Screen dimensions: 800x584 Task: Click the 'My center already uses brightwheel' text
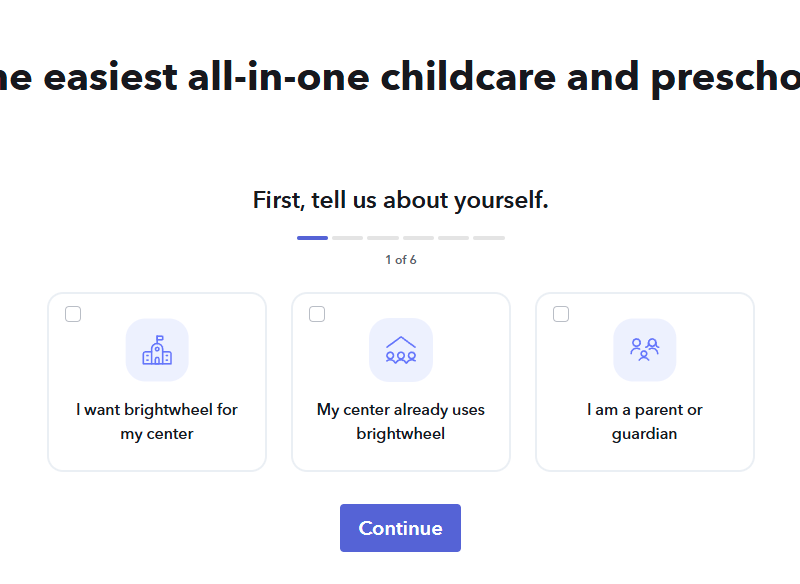point(401,422)
